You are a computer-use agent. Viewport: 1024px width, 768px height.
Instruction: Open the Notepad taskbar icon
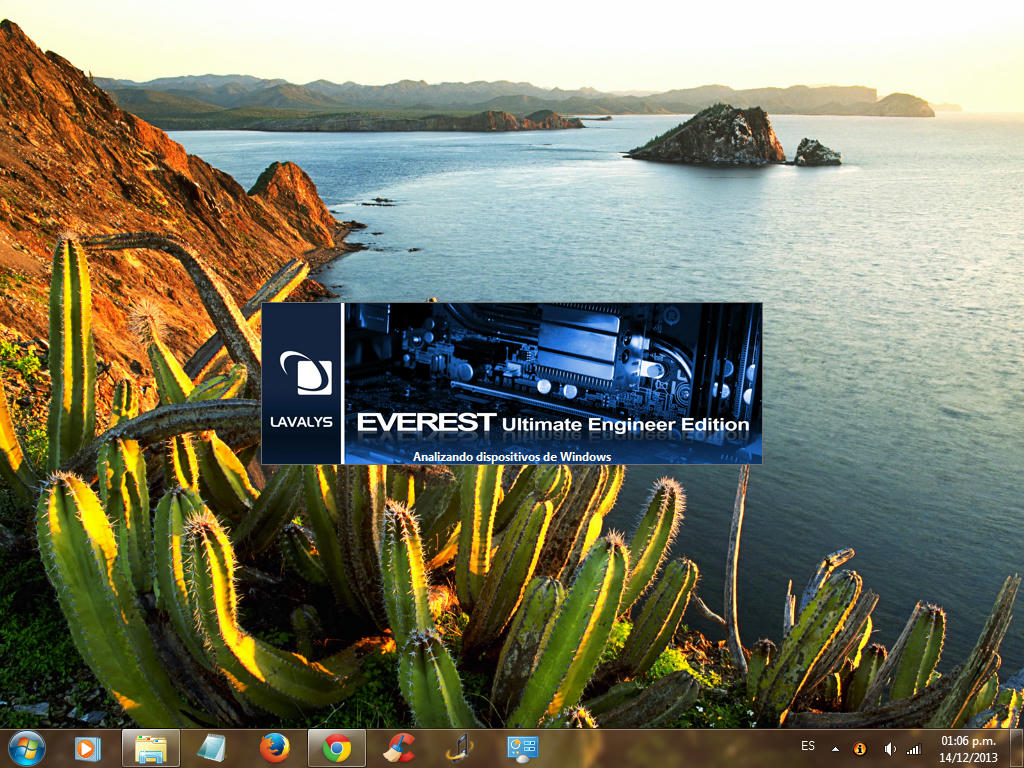[x=212, y=748]
